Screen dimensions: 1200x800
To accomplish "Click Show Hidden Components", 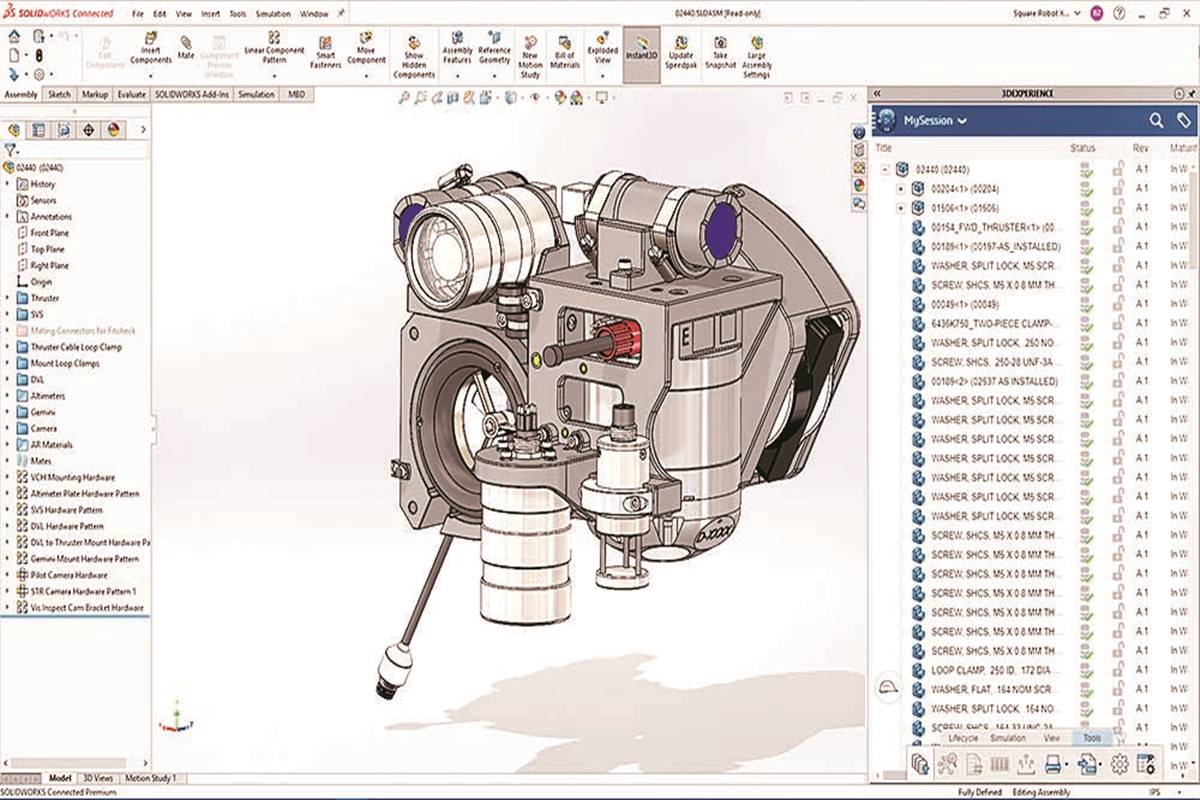I will pyautogui.click(x=413, y=50).
